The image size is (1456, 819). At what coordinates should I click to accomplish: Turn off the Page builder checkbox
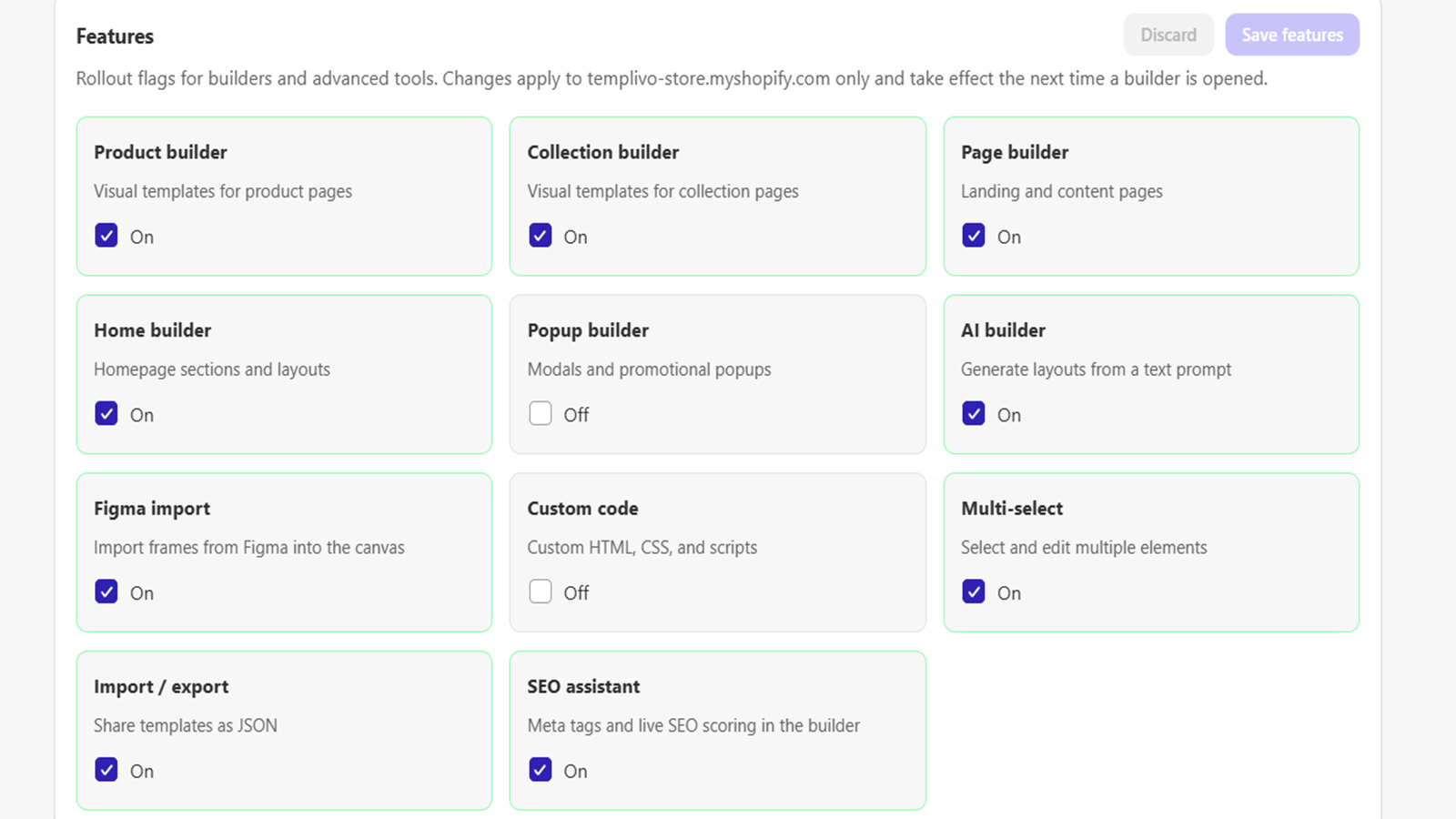(974, 236)
